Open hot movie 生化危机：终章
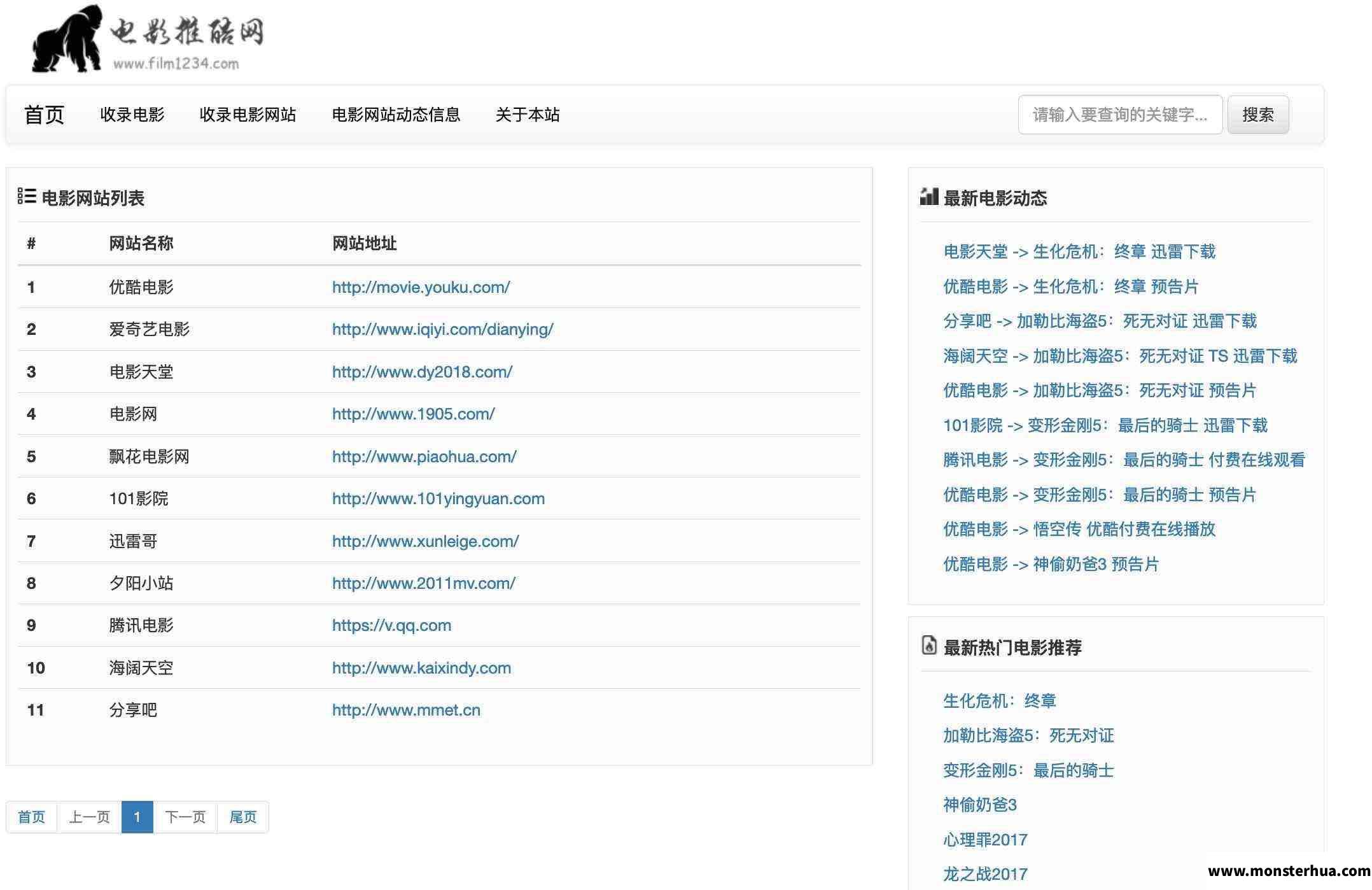Image resolution: width=1372 pixels, height=890 pixels. click(x=1000, y=701)
